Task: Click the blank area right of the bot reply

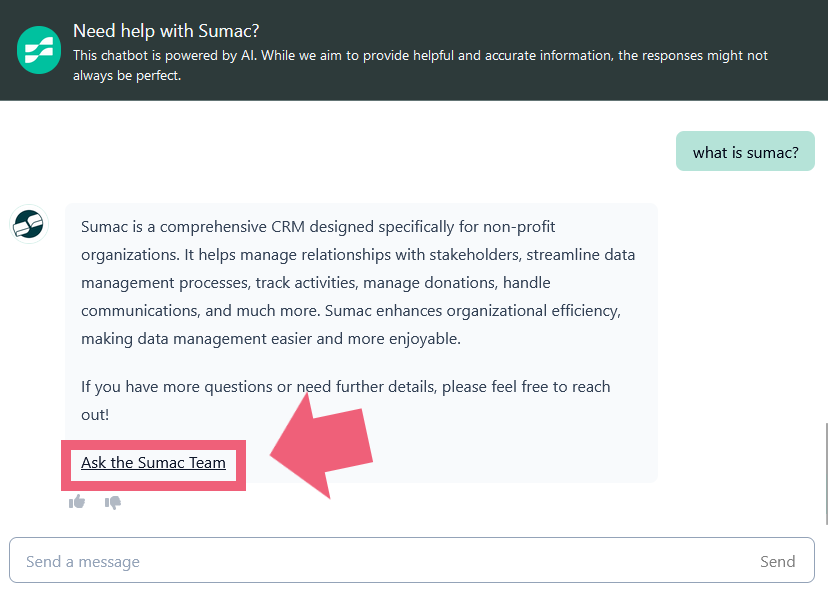Action: (739, 343)
